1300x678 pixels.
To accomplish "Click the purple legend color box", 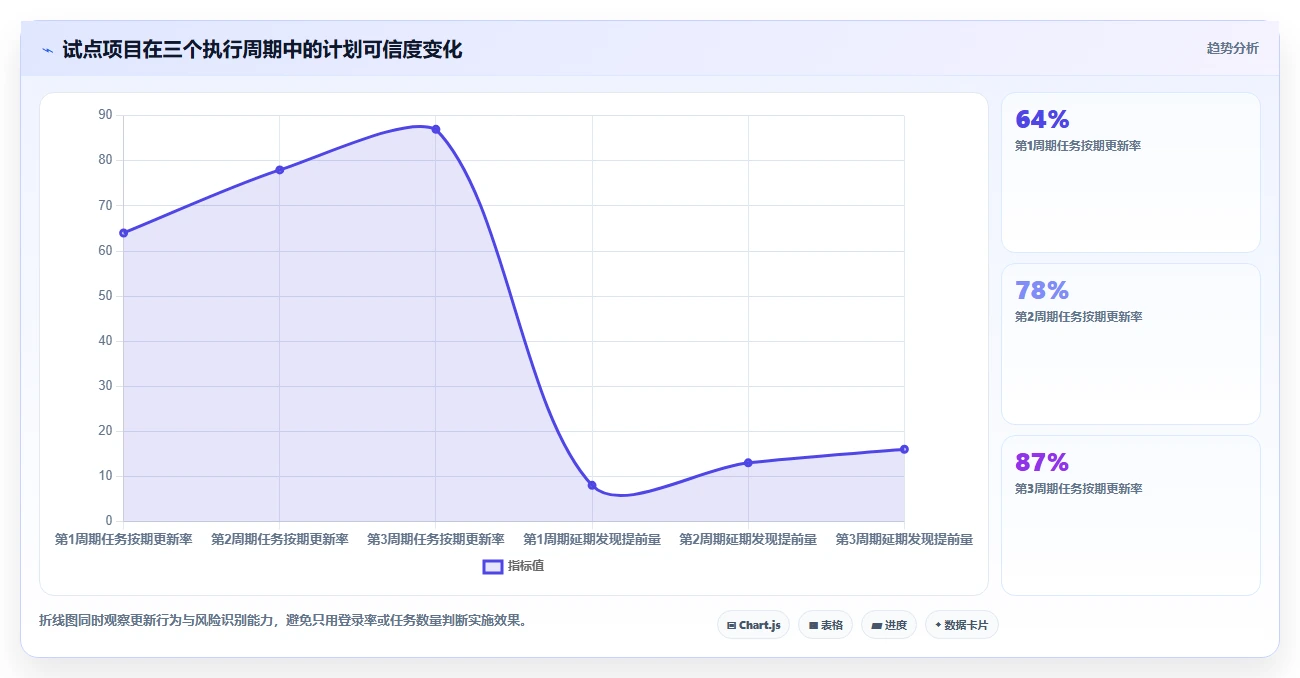I will pyautogui.click(x=492, y=566).
